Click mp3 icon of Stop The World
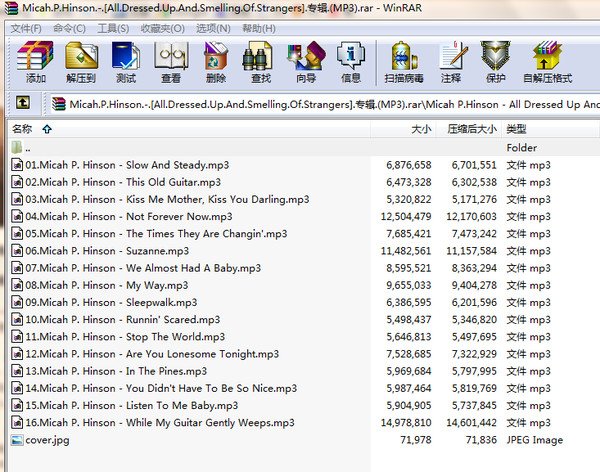This screenshot has height=472, width=600. tap(17, 336)
